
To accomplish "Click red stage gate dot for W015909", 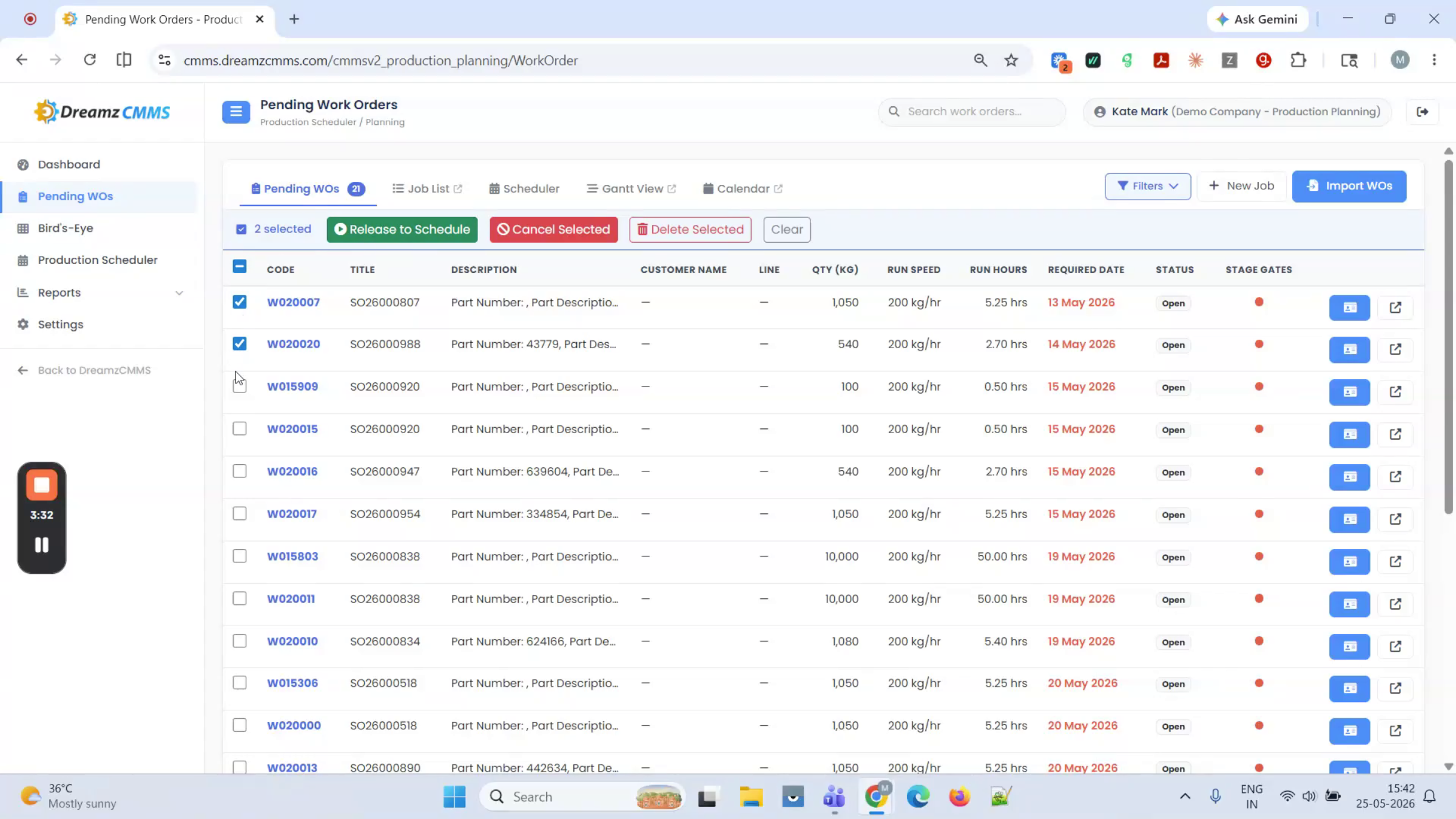I will [1259, 386].
